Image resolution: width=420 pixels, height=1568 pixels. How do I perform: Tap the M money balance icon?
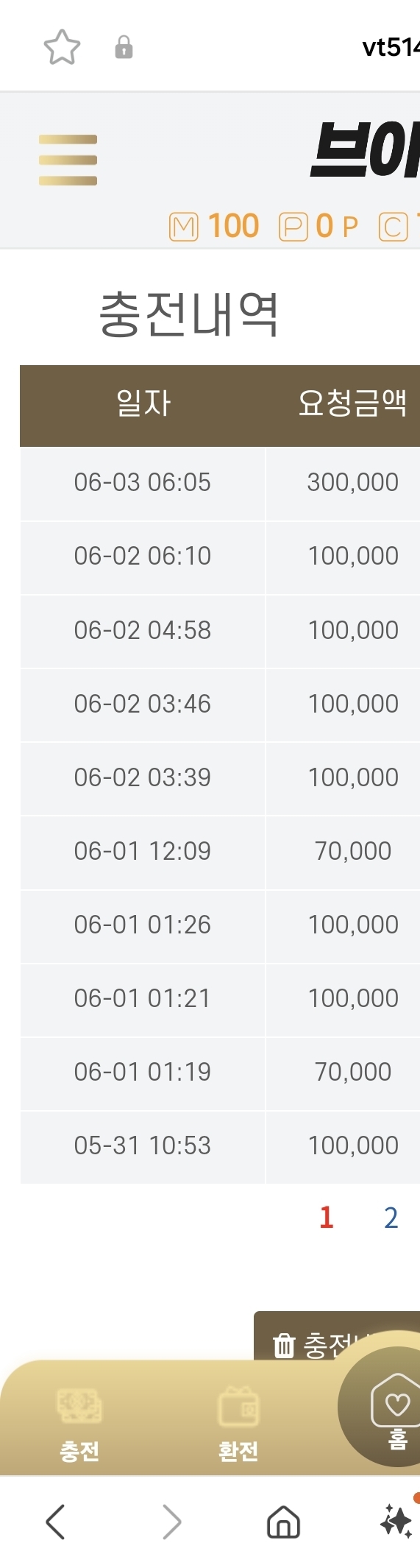click(x=184, y=227)
